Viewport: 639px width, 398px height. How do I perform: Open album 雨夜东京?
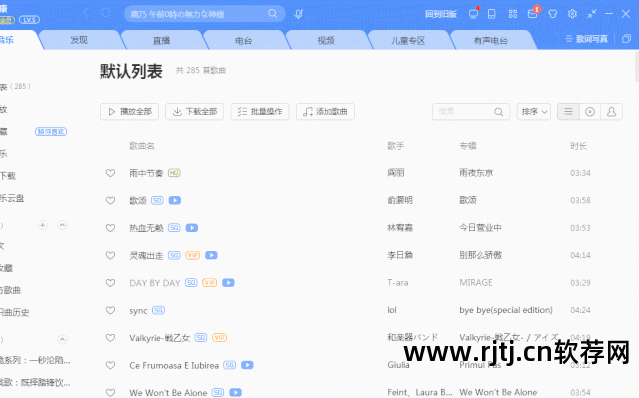coord(476,173)
